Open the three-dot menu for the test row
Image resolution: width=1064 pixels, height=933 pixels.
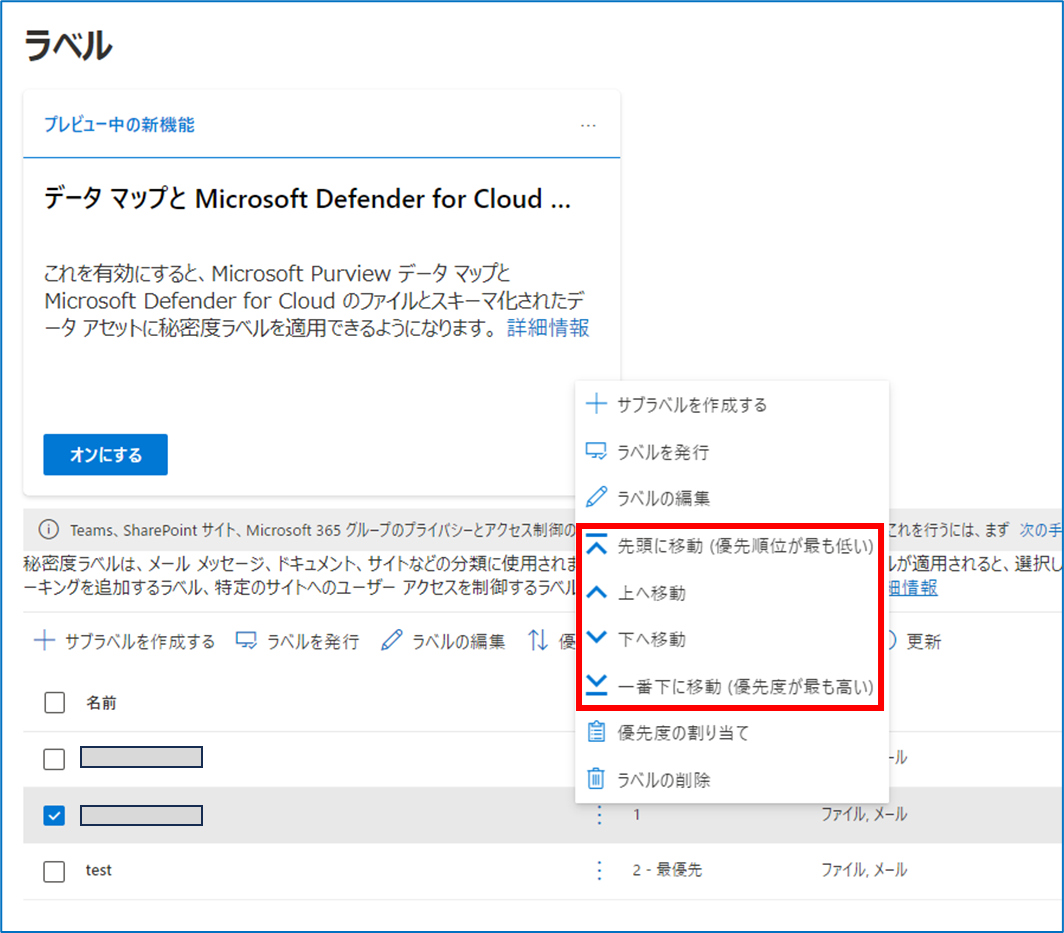pyautogui.click(x=598, y=871)
